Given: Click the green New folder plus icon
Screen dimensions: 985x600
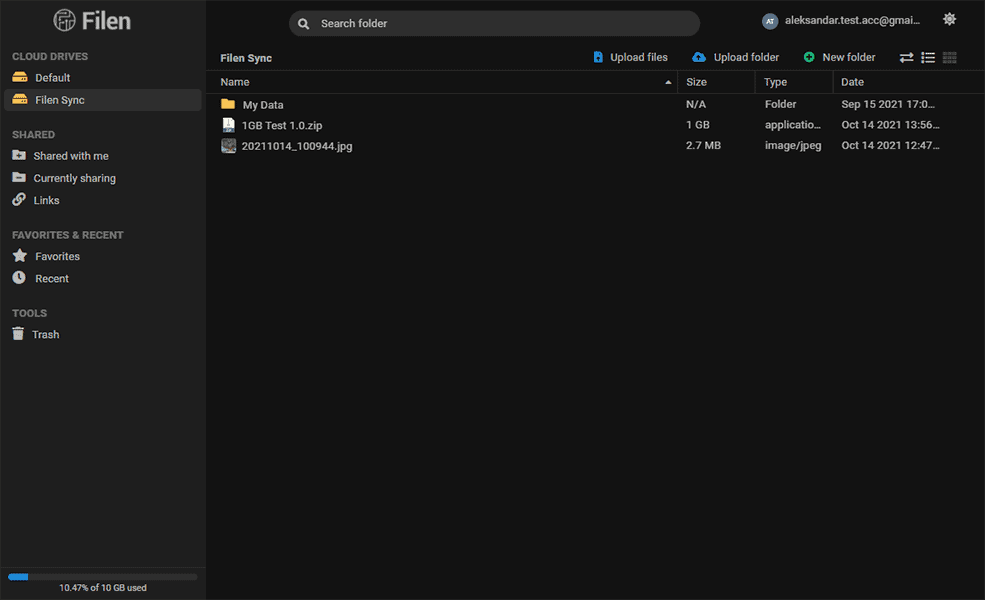Looking at the screenshot, I should coord(809,58).
